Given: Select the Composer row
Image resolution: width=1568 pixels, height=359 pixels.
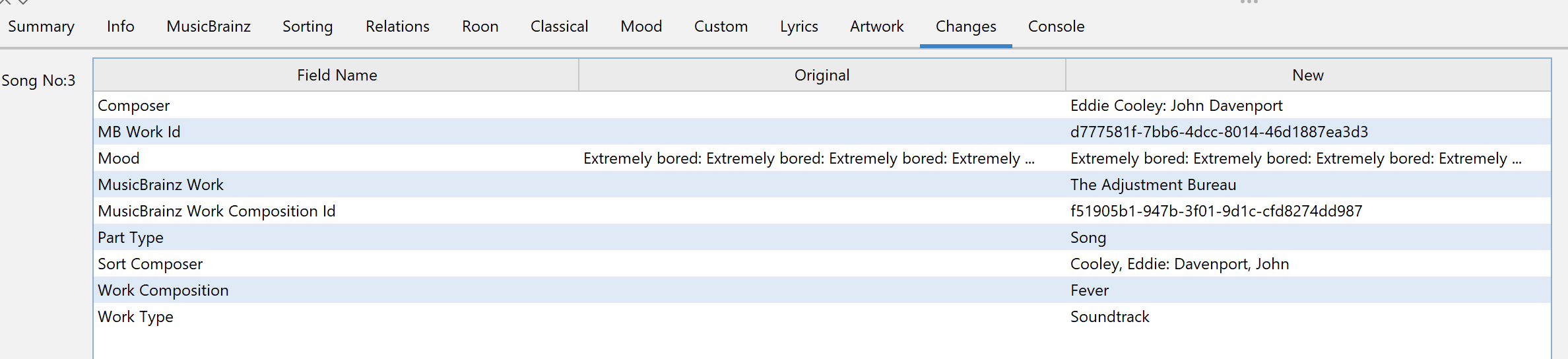Looking at the screenshot, I should click(x=822, y=106).
